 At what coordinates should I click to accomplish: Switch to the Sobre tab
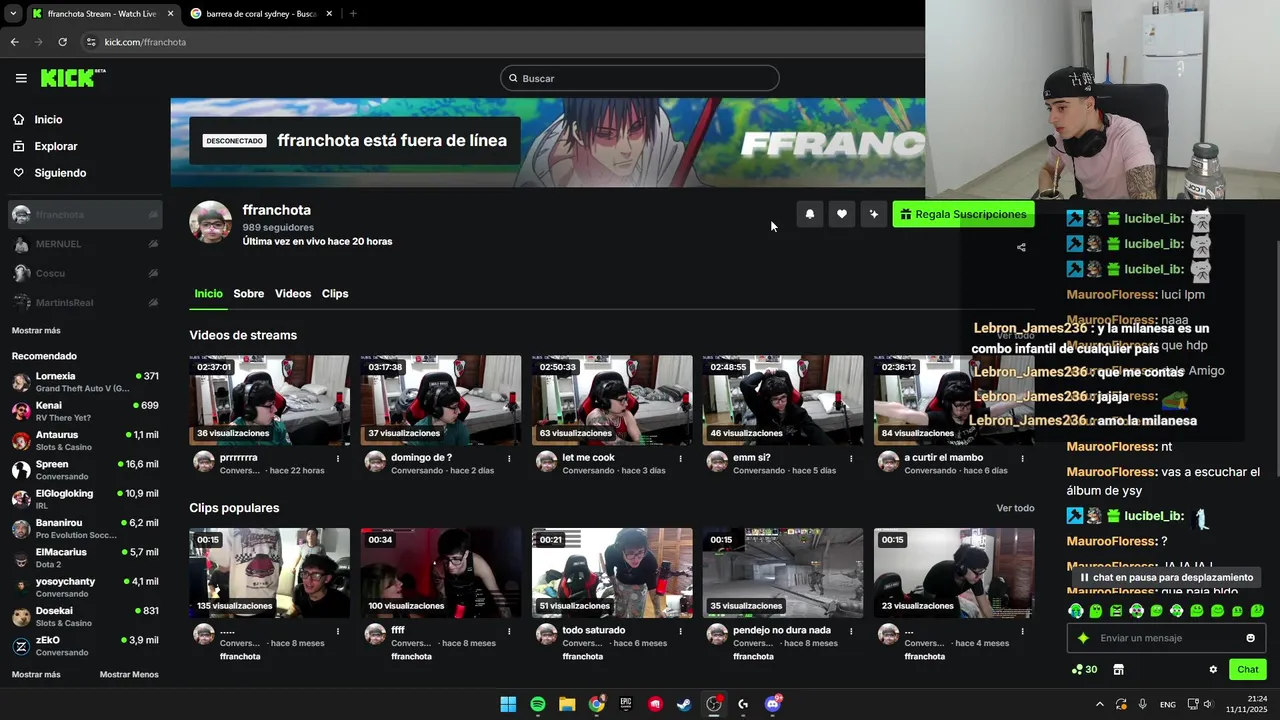(249, 294)
